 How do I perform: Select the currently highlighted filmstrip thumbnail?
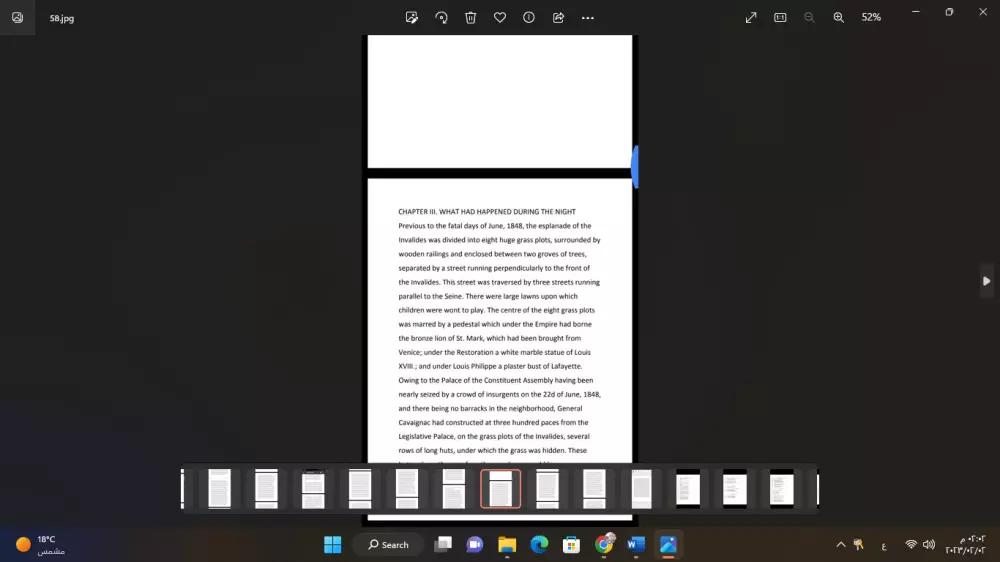click(x=501, y=489)
